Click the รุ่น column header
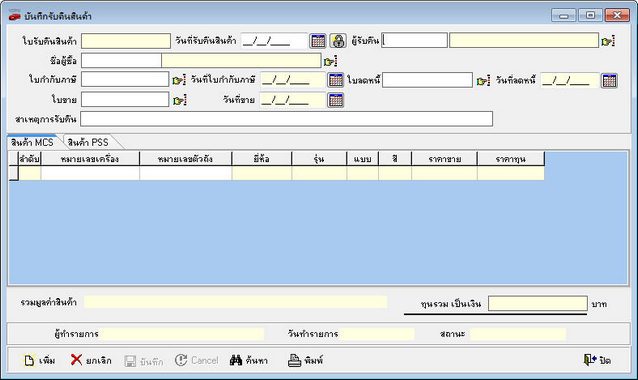 point(319,159)
